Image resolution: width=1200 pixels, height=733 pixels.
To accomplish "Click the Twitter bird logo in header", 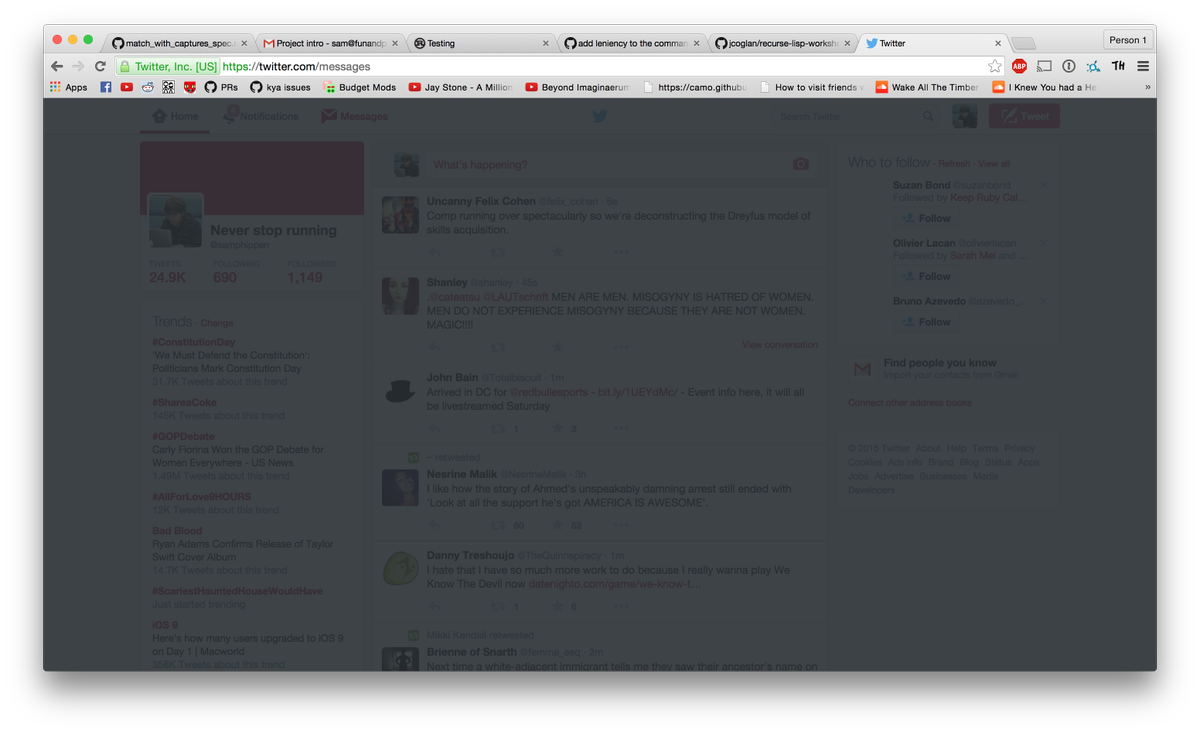I will tap(599, 116).
